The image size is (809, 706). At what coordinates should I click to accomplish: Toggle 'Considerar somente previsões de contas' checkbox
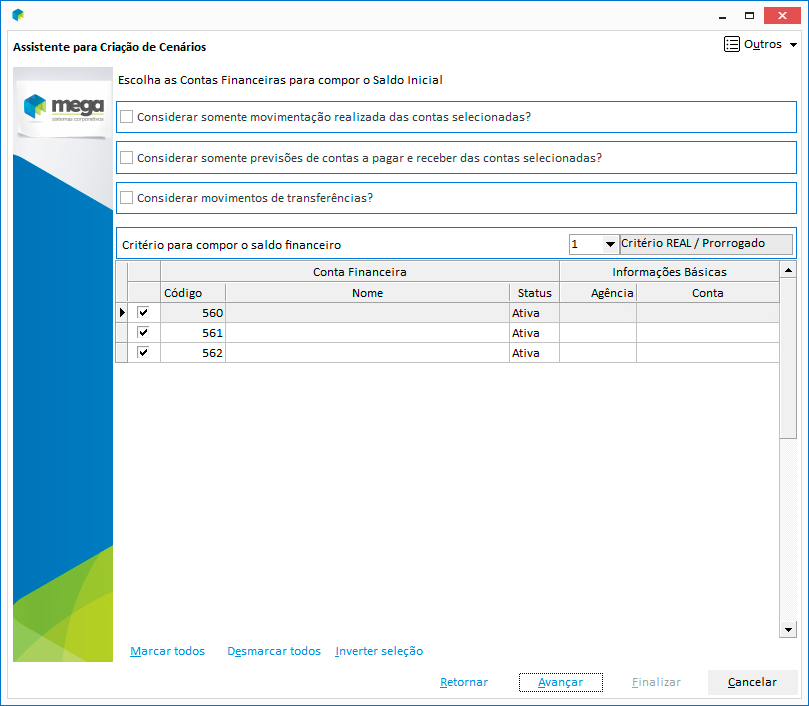point(127,158)
